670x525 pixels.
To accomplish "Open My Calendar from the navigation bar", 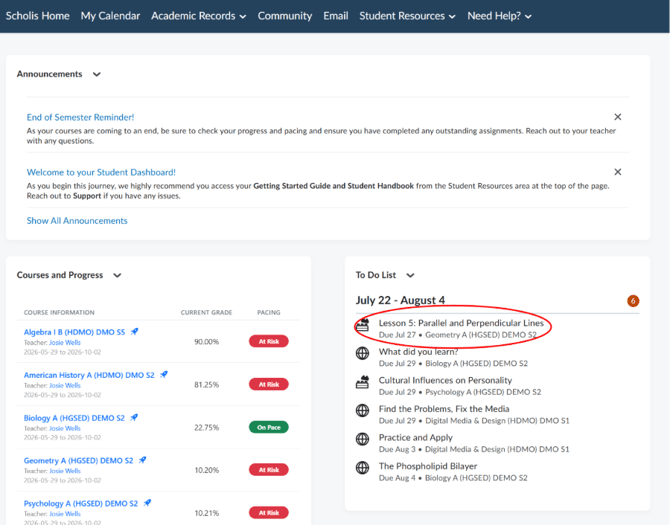I will click(x=110, y=16).
